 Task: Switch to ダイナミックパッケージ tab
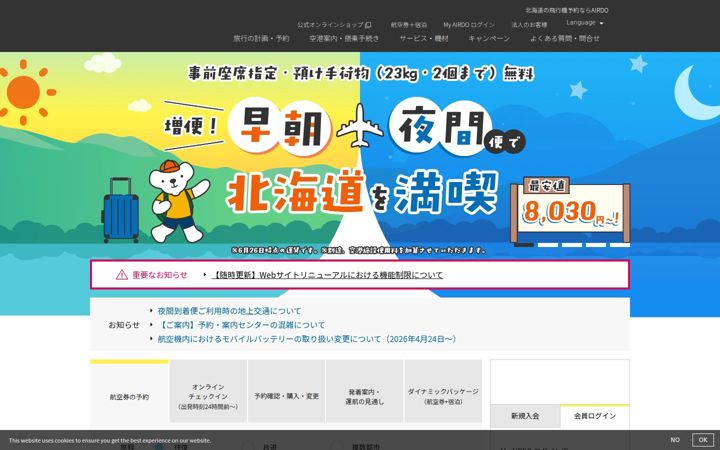(x=443, y=391)
